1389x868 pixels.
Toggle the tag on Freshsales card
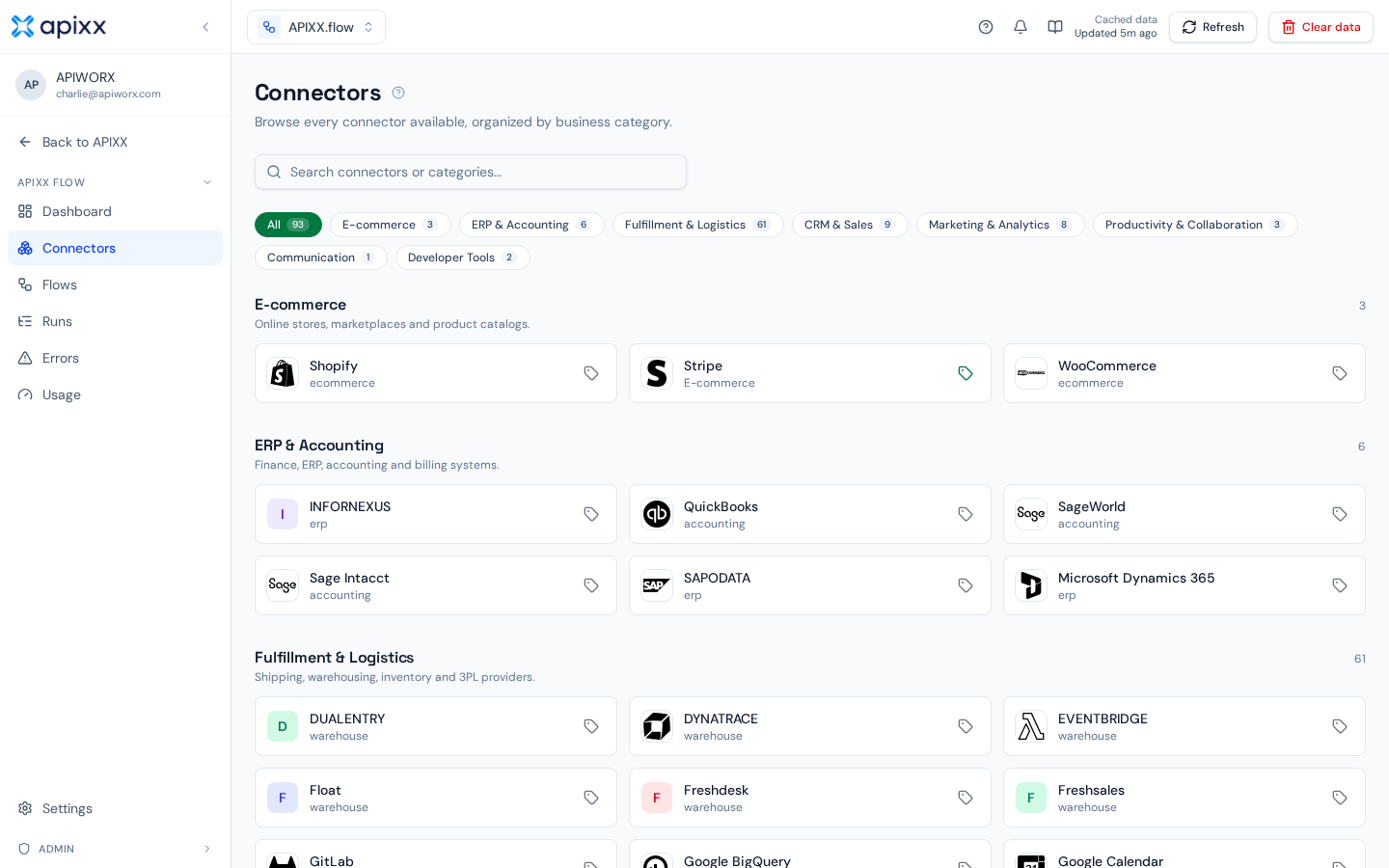pyautogui.click(x=1340, y=798)
